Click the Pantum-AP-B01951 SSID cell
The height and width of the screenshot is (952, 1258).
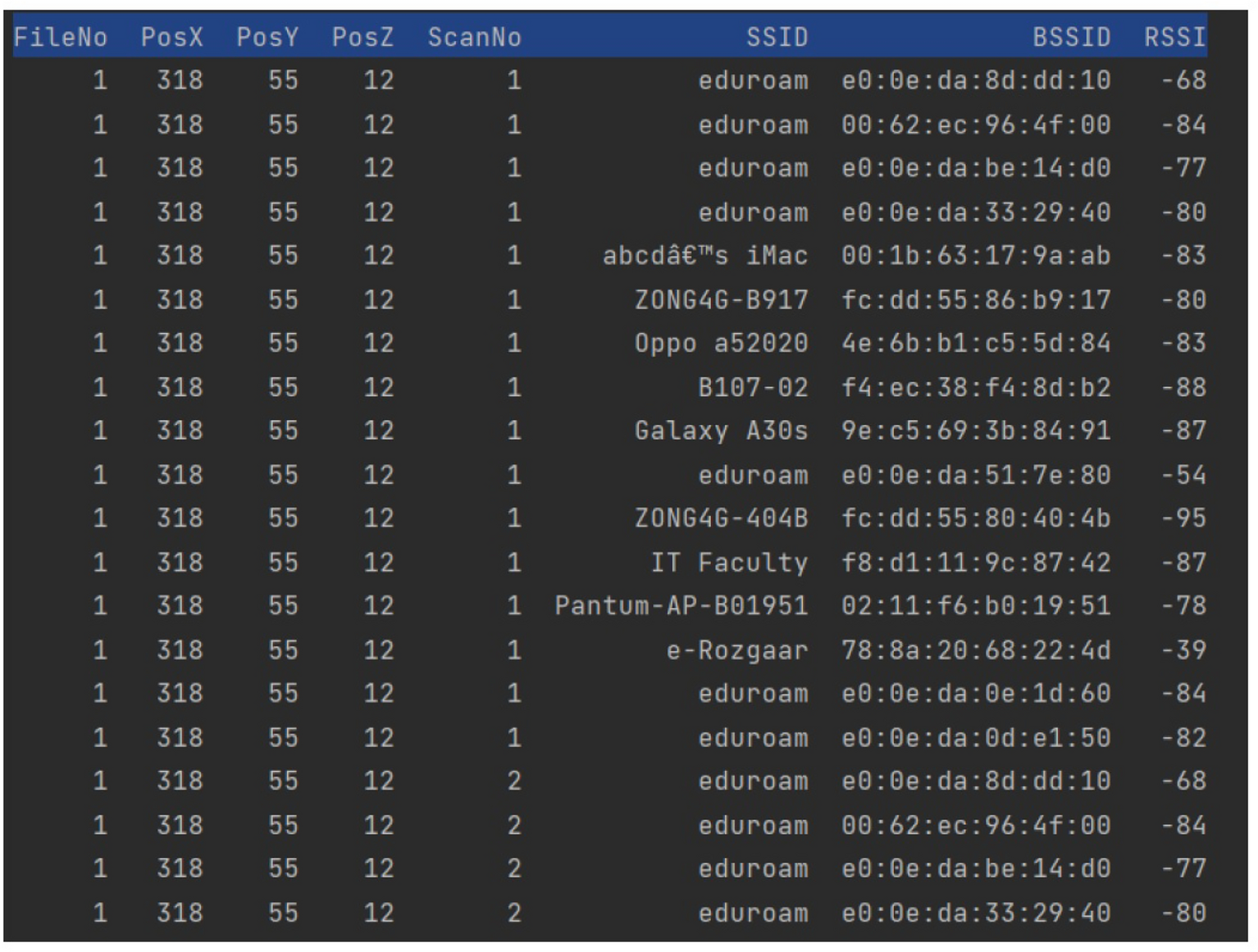pos(681,607)
